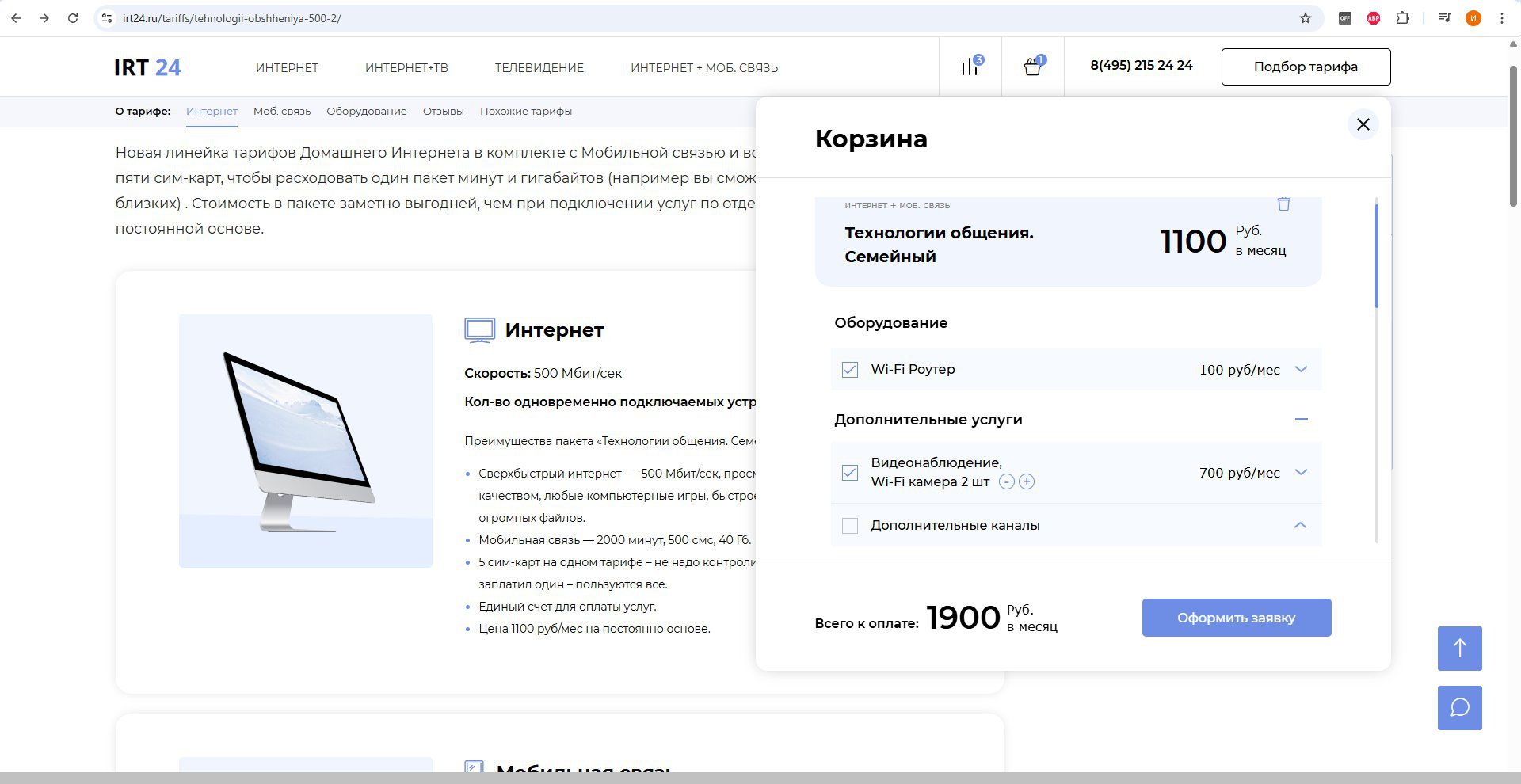Click the tariff name Технологии общения. Семейный

click(939, 245)
